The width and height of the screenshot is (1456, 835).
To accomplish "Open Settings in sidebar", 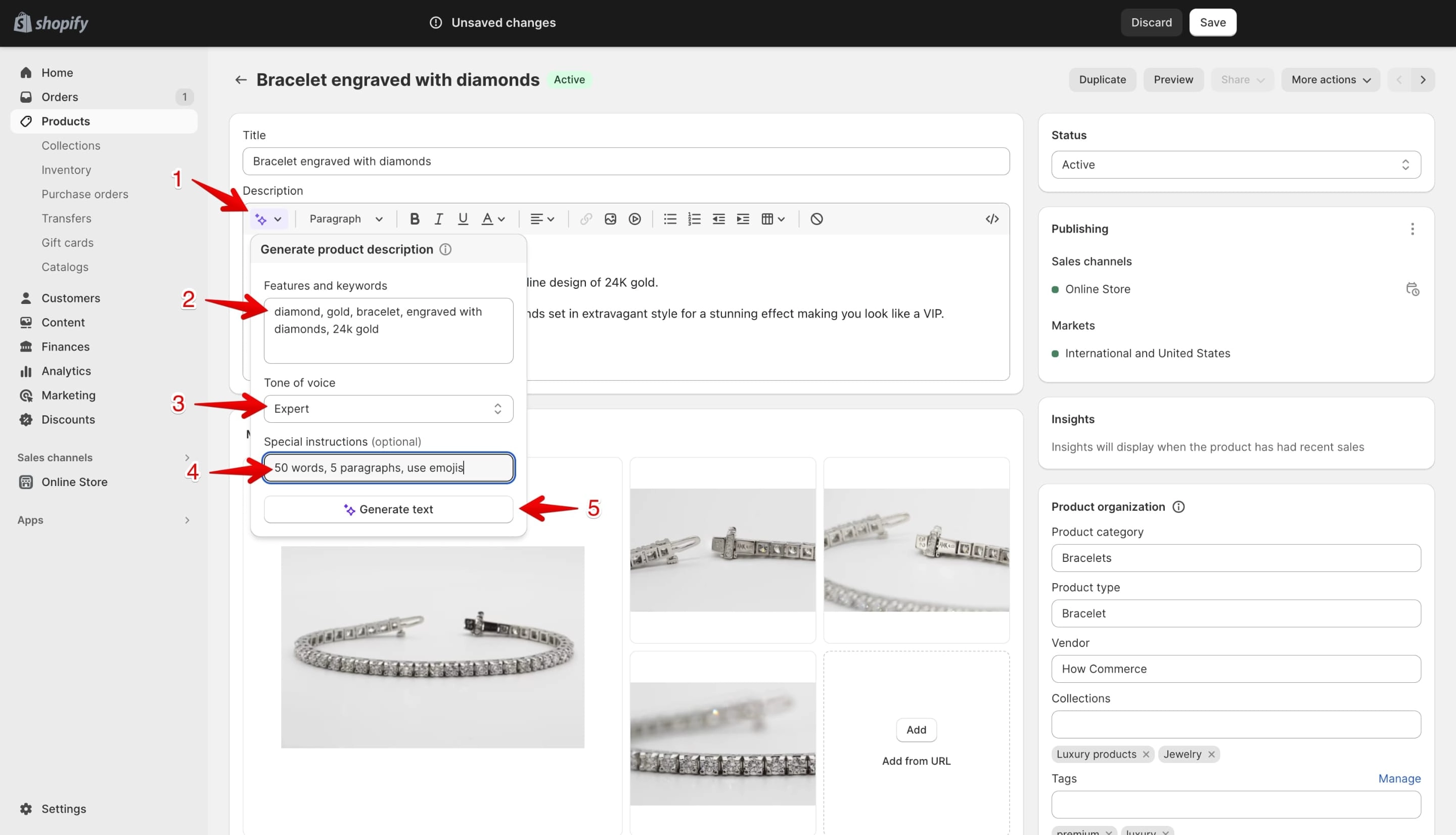I will [x=104, y=809].
